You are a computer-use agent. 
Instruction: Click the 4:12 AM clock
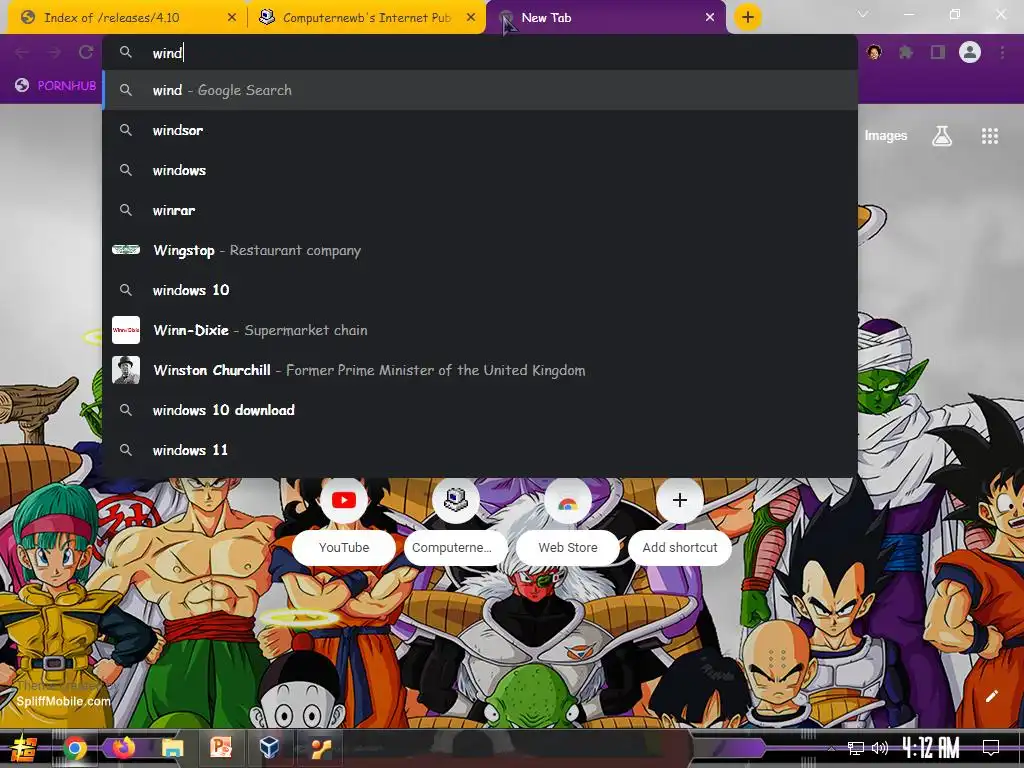tap(931, 747)
